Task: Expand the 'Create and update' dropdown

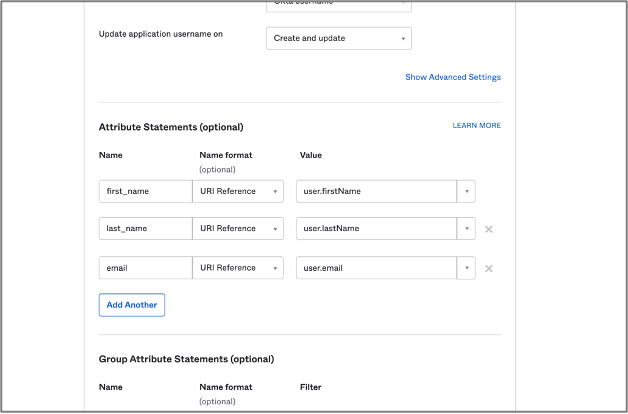Action: click(x=338, y=38)
